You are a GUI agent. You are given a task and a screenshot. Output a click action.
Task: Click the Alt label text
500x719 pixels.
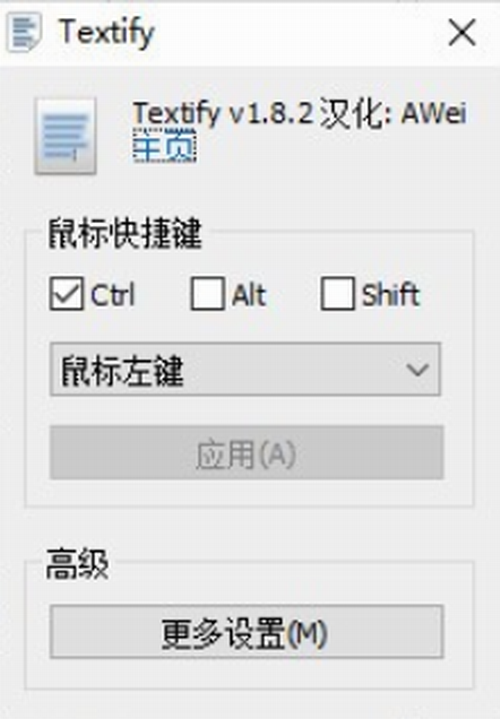(249, 294)
